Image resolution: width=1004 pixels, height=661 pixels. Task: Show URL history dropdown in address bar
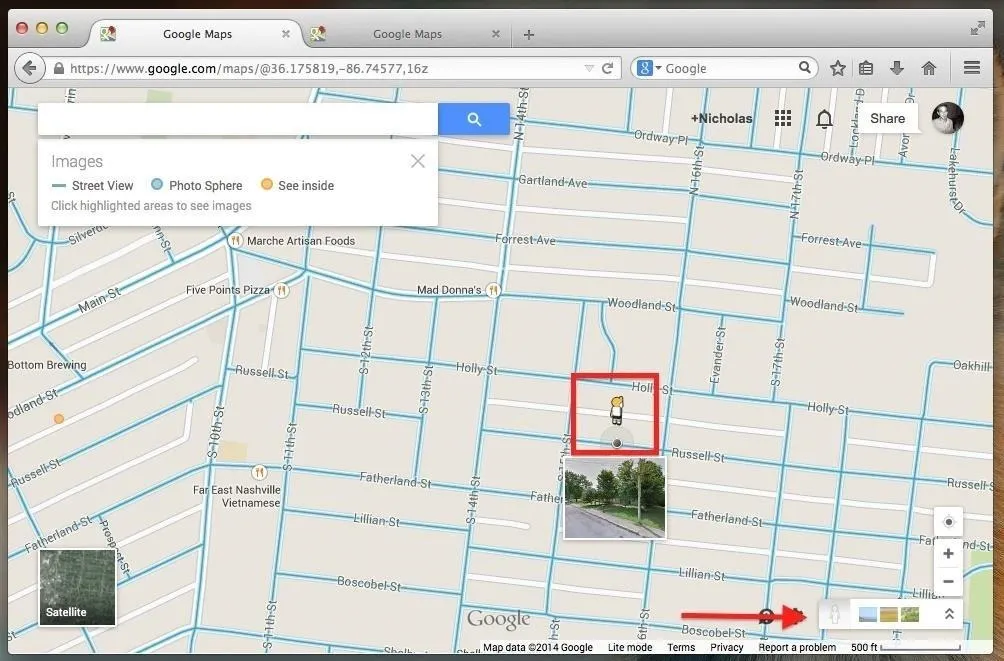[589, 68]
